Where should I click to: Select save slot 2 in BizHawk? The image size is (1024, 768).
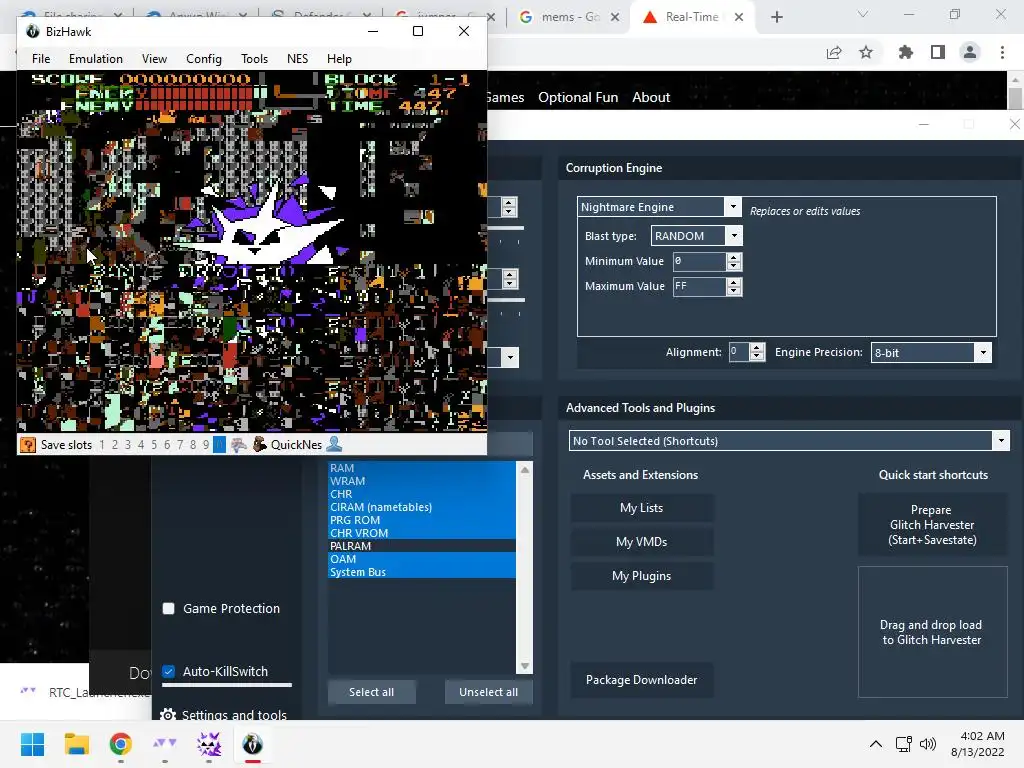[x=115, y=445]
